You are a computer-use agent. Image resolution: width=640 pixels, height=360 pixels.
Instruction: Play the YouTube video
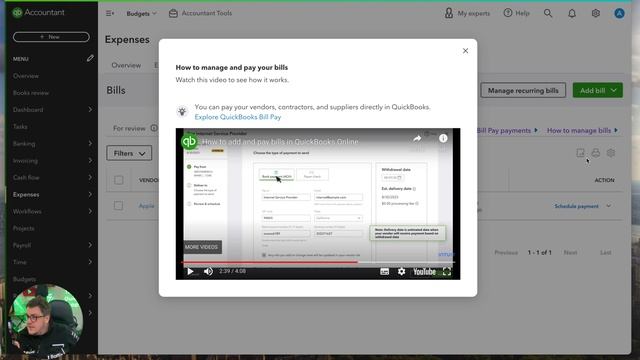pos(190,271)
